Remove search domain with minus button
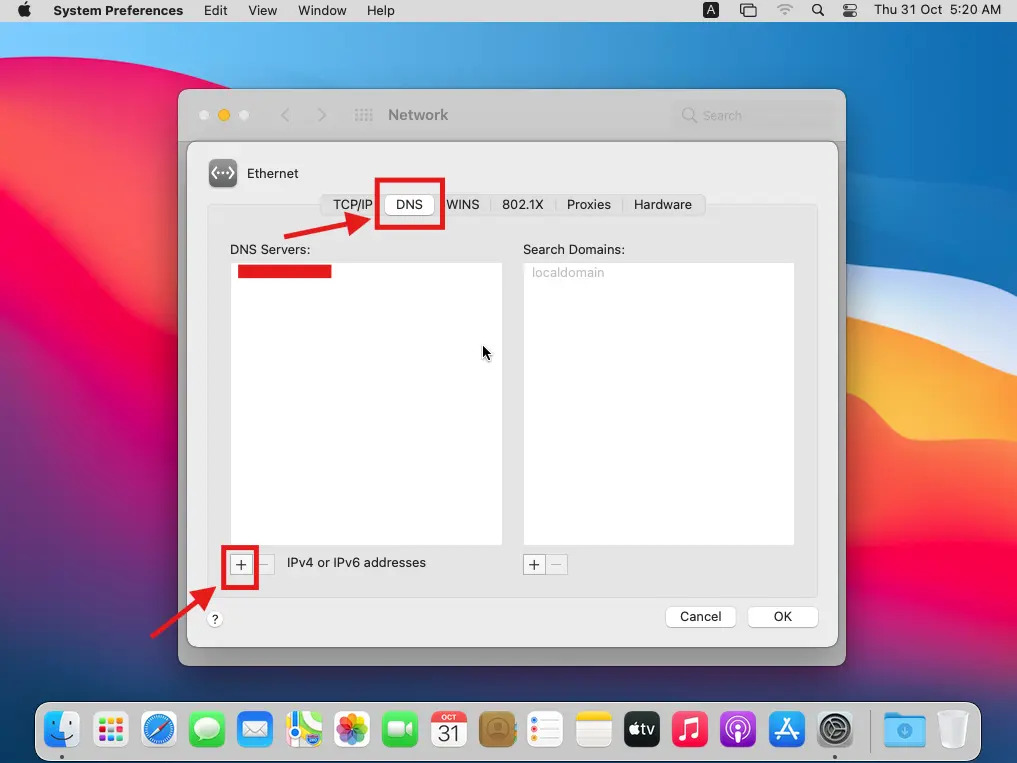 [x=556, y=564]
